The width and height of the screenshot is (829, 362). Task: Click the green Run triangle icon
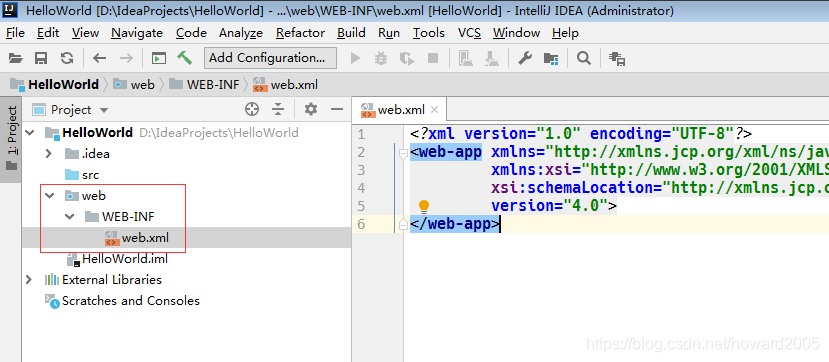tap(356, 59)
